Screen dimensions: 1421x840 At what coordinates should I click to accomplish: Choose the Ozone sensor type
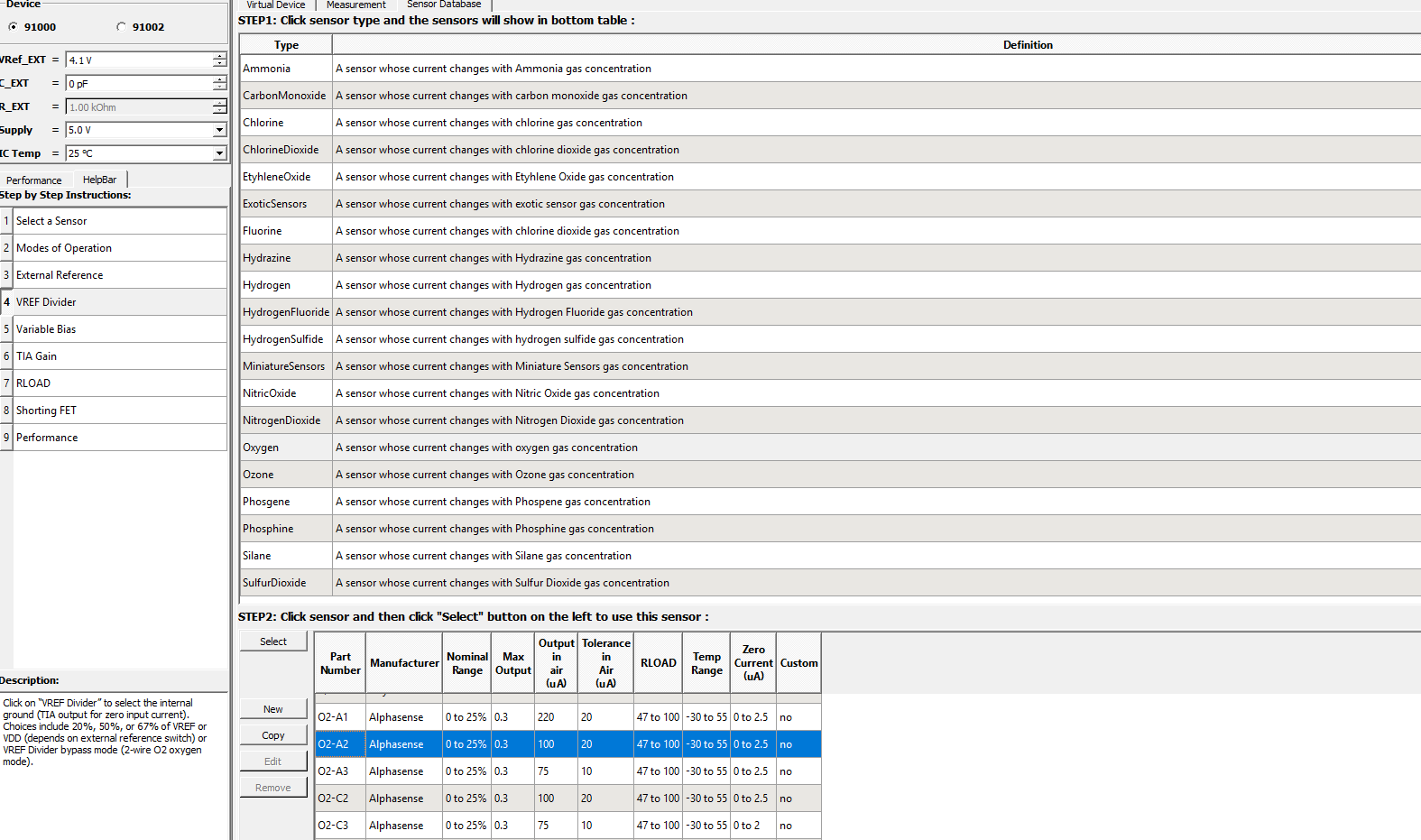[x=286, y=475]
